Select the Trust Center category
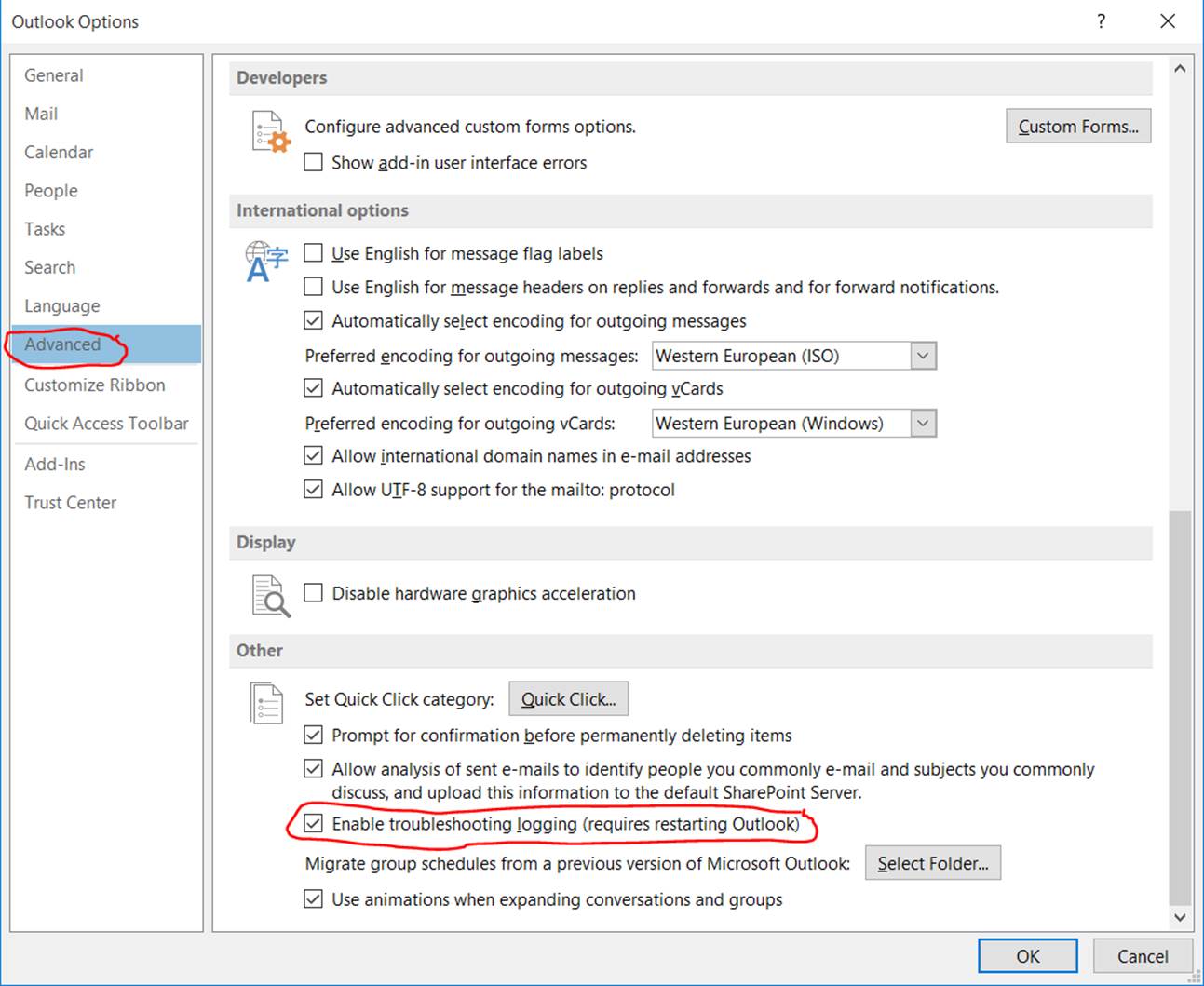 pyautogui.click(x=71, y=502)
